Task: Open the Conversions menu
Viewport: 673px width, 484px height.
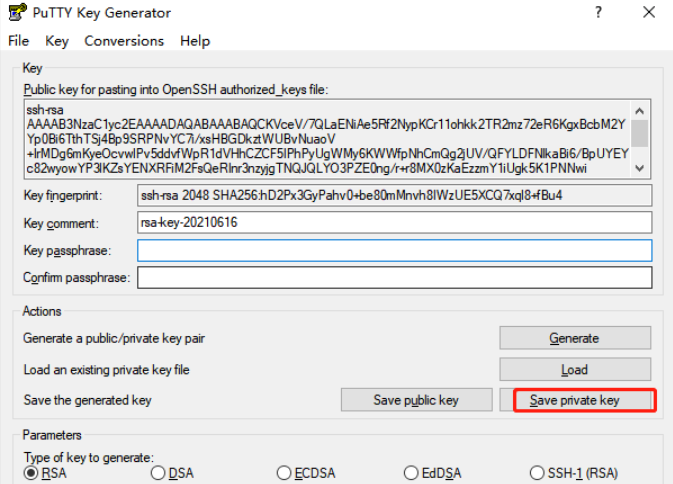Action: coord(124,41)
